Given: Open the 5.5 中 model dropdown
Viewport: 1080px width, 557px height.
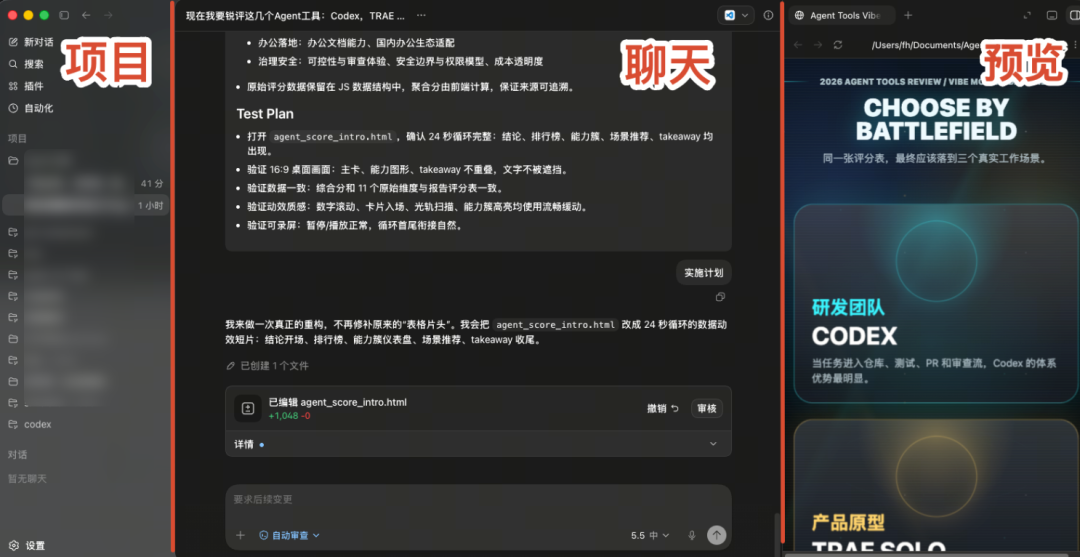Looking at the screenshot, I should 650,535.
